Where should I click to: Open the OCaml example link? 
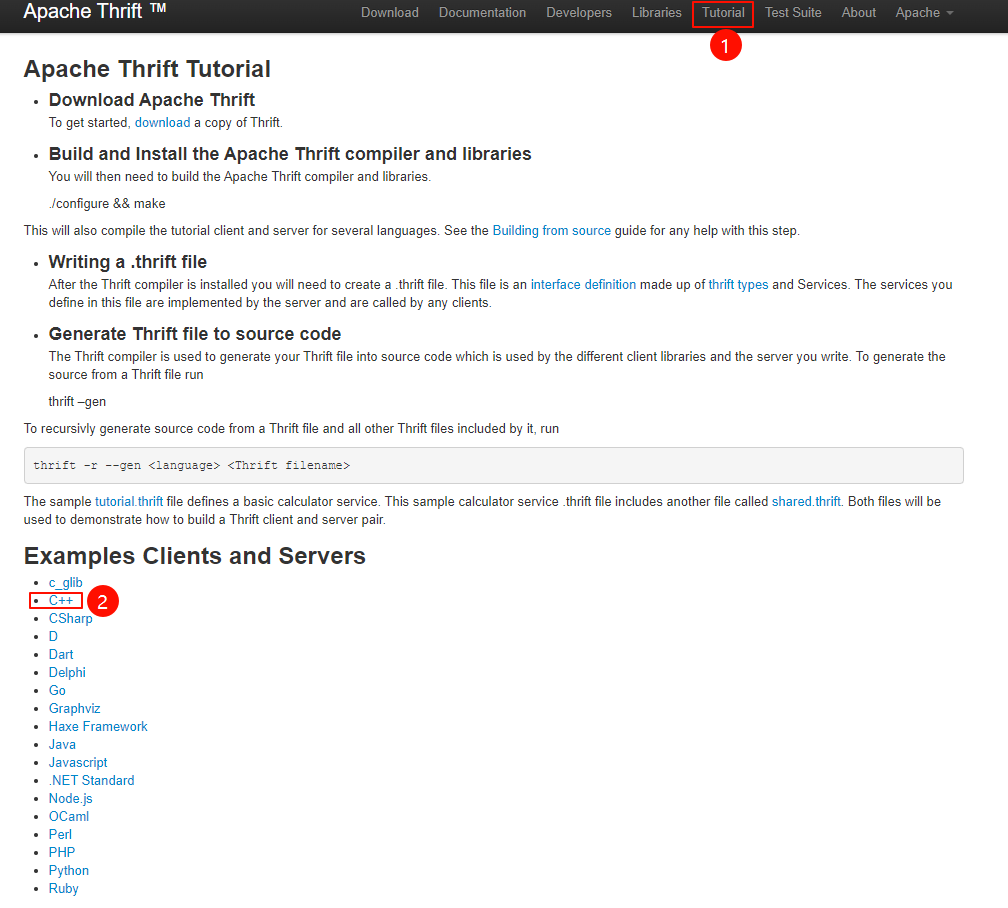(69, 817)
